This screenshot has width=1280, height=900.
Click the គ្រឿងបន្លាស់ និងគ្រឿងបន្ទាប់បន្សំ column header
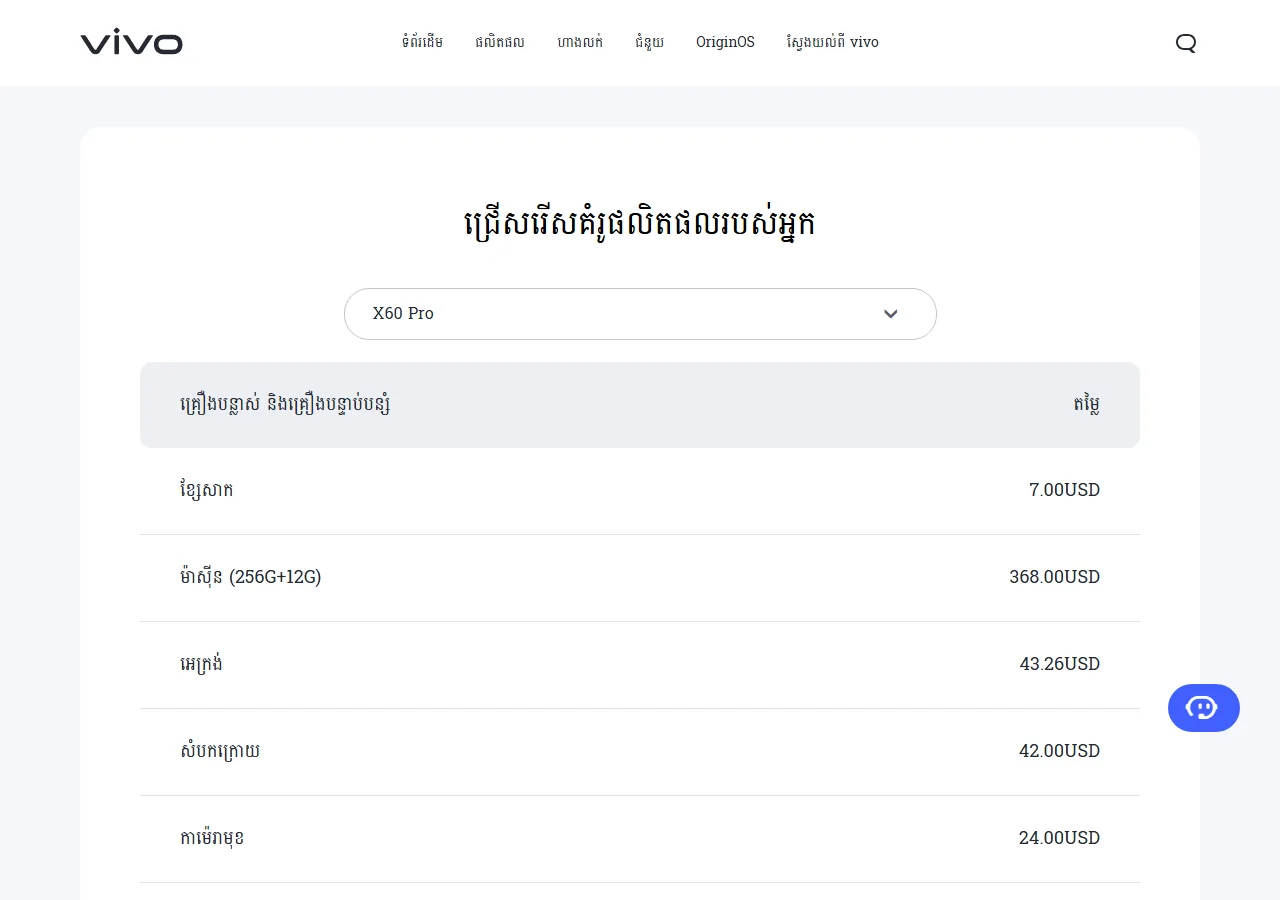point(285,405)
